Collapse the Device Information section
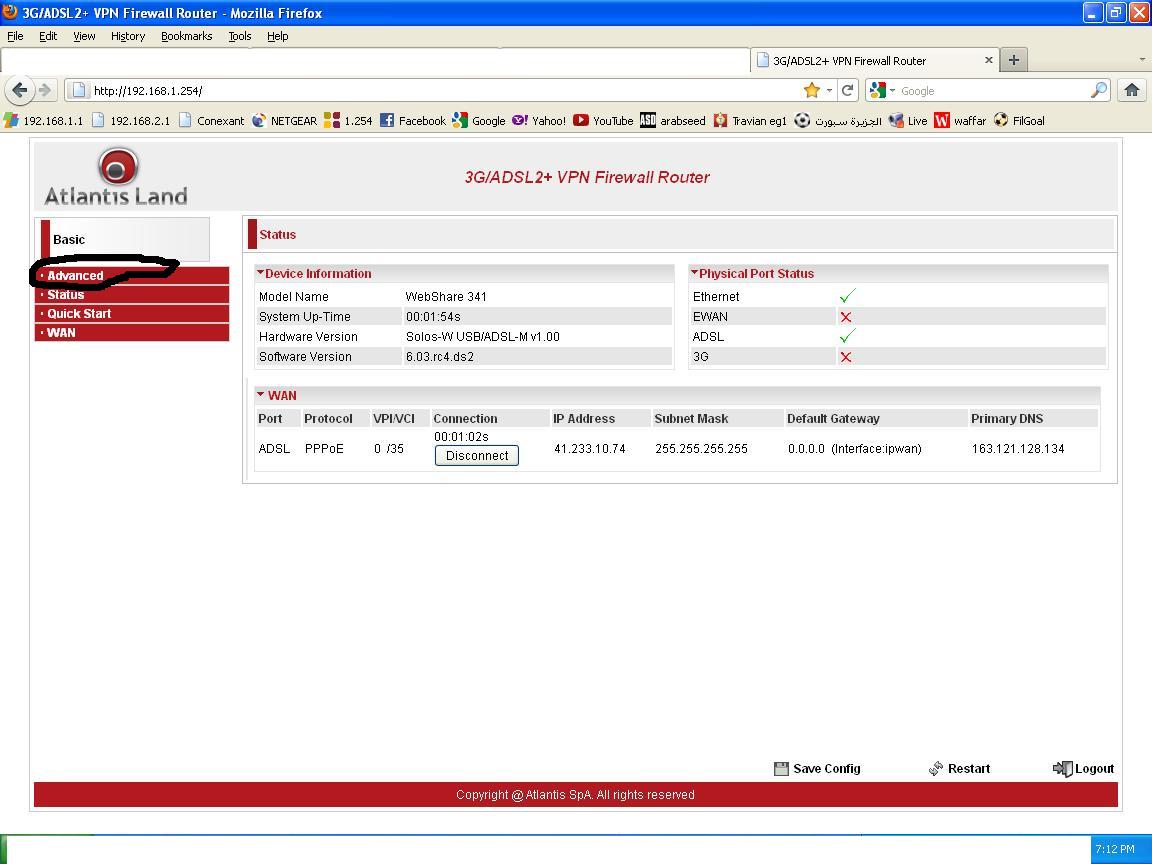Screen dimensions: 1152x864 click(x=260, y=273)
